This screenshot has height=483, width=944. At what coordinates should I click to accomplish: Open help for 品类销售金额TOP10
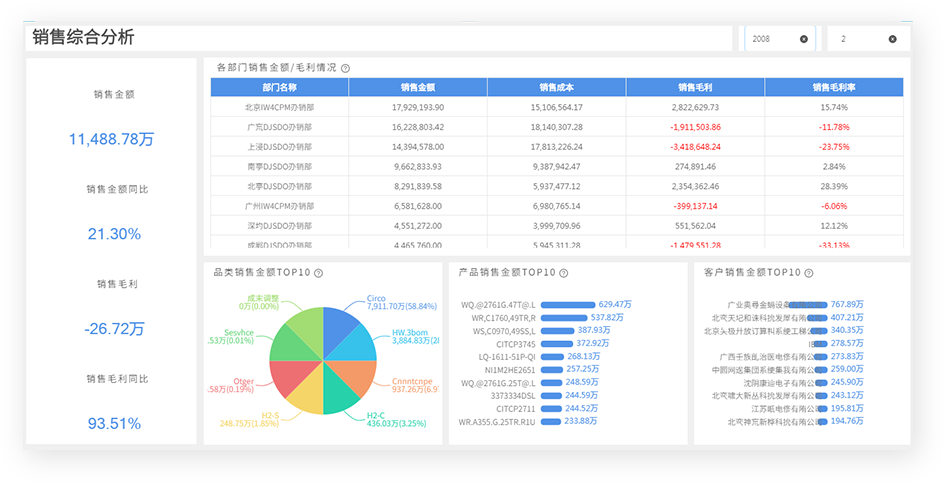pos(319,273)
